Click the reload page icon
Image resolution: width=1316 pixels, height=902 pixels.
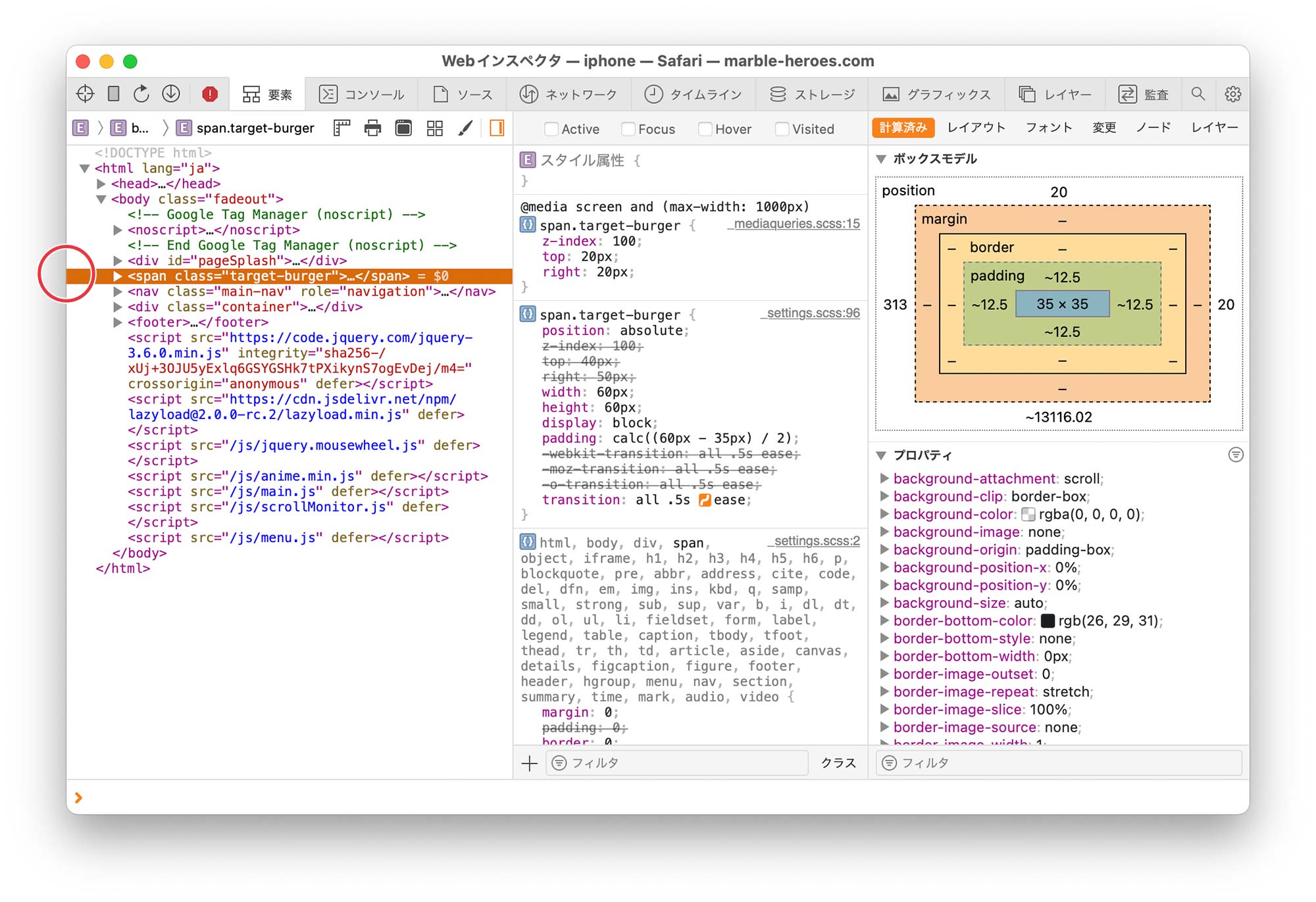(x=141, y=94)
